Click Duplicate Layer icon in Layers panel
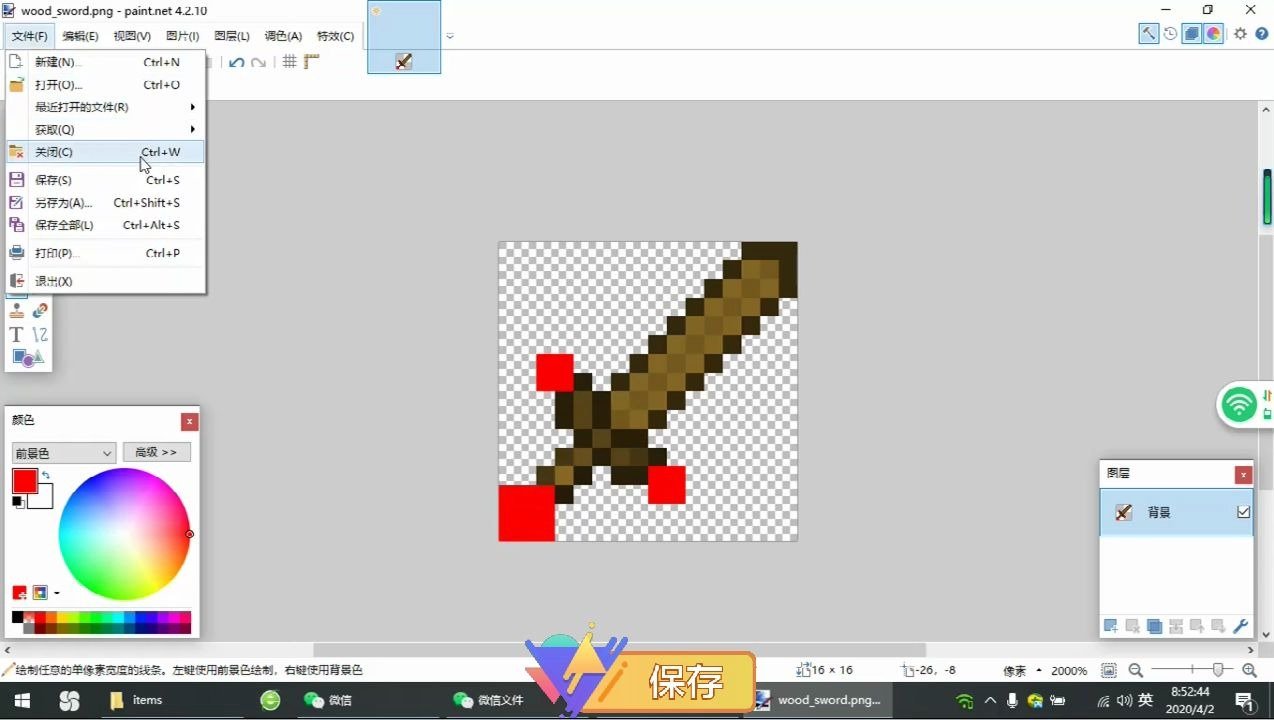 [x=1154, y=627]
